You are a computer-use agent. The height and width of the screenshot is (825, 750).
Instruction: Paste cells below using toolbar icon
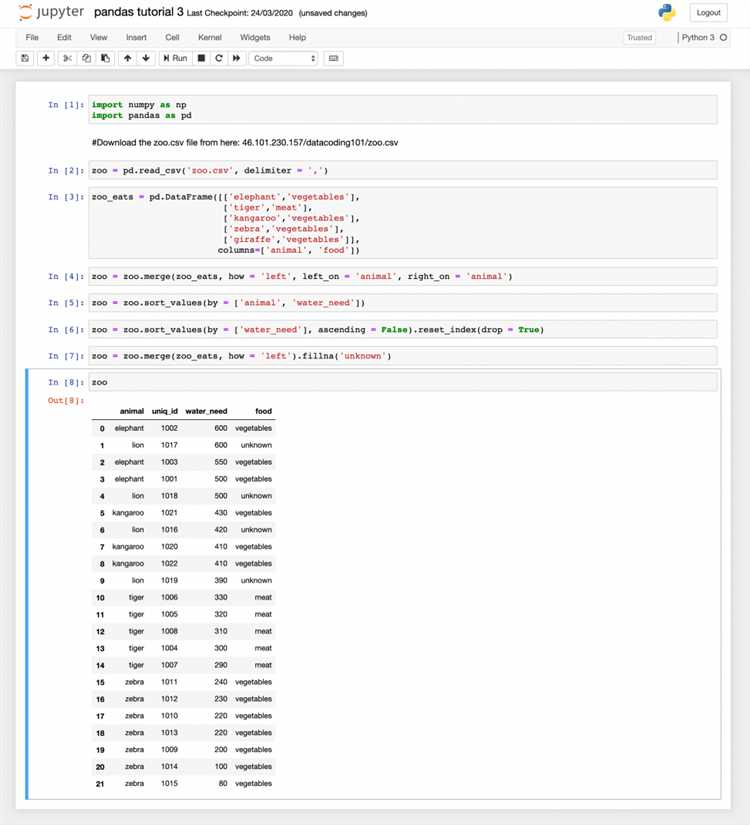pos(105,58)
